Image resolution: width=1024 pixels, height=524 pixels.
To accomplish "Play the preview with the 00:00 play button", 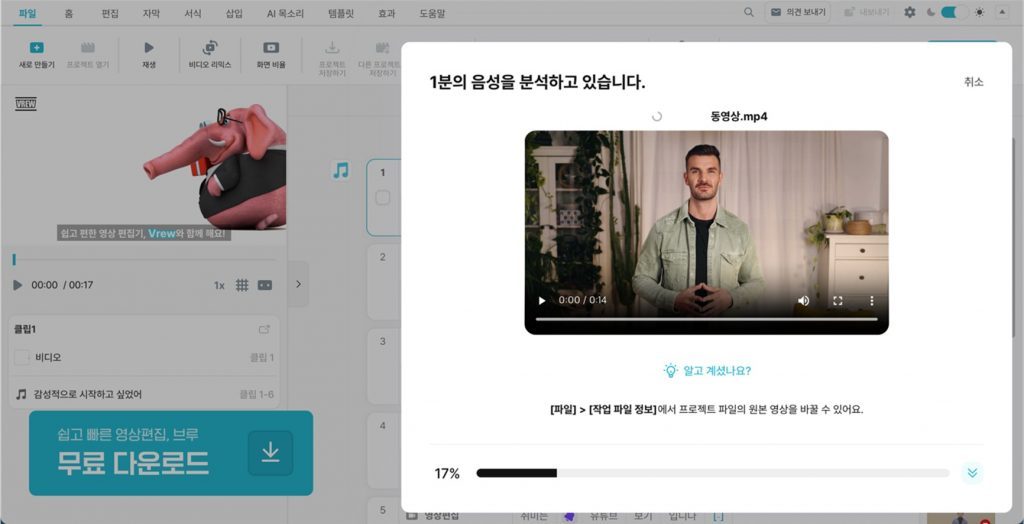I will [x=18, y=285].
